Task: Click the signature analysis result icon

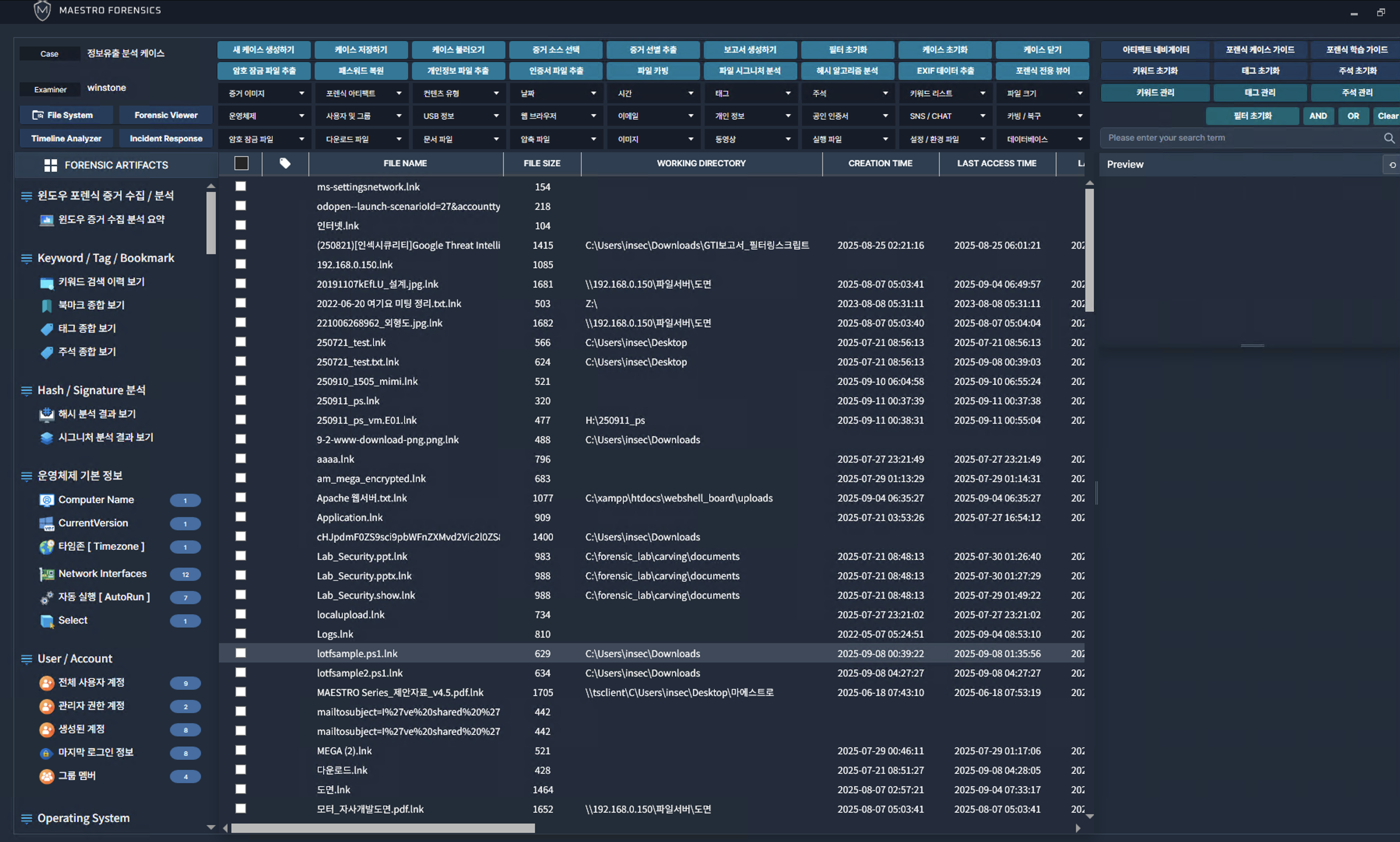Action: click(47, 437)
